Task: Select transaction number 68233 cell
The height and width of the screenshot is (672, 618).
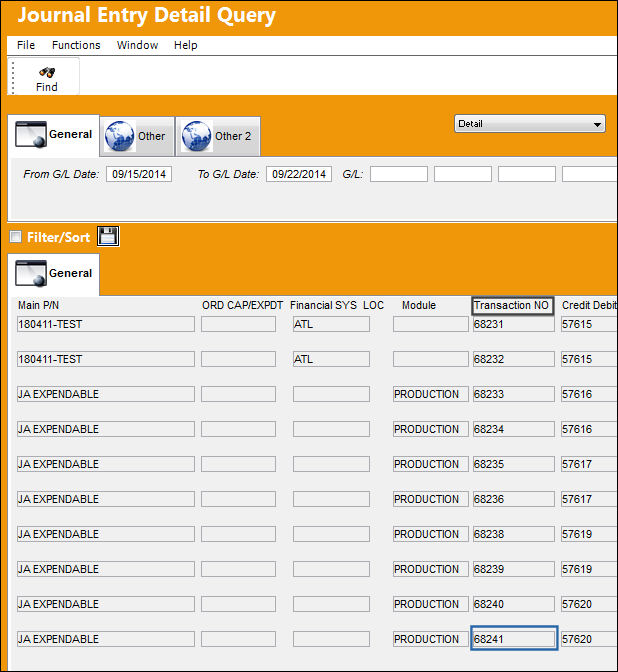Action: (513, 394)
